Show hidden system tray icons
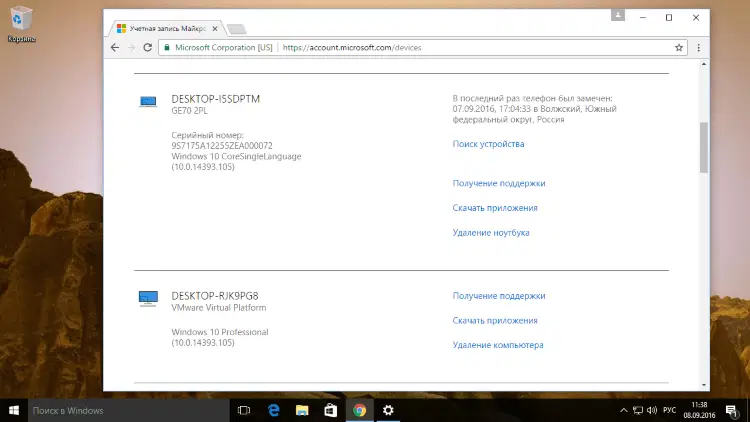Image resolution: width=750 pixels, height=422 pixels. 624,411
